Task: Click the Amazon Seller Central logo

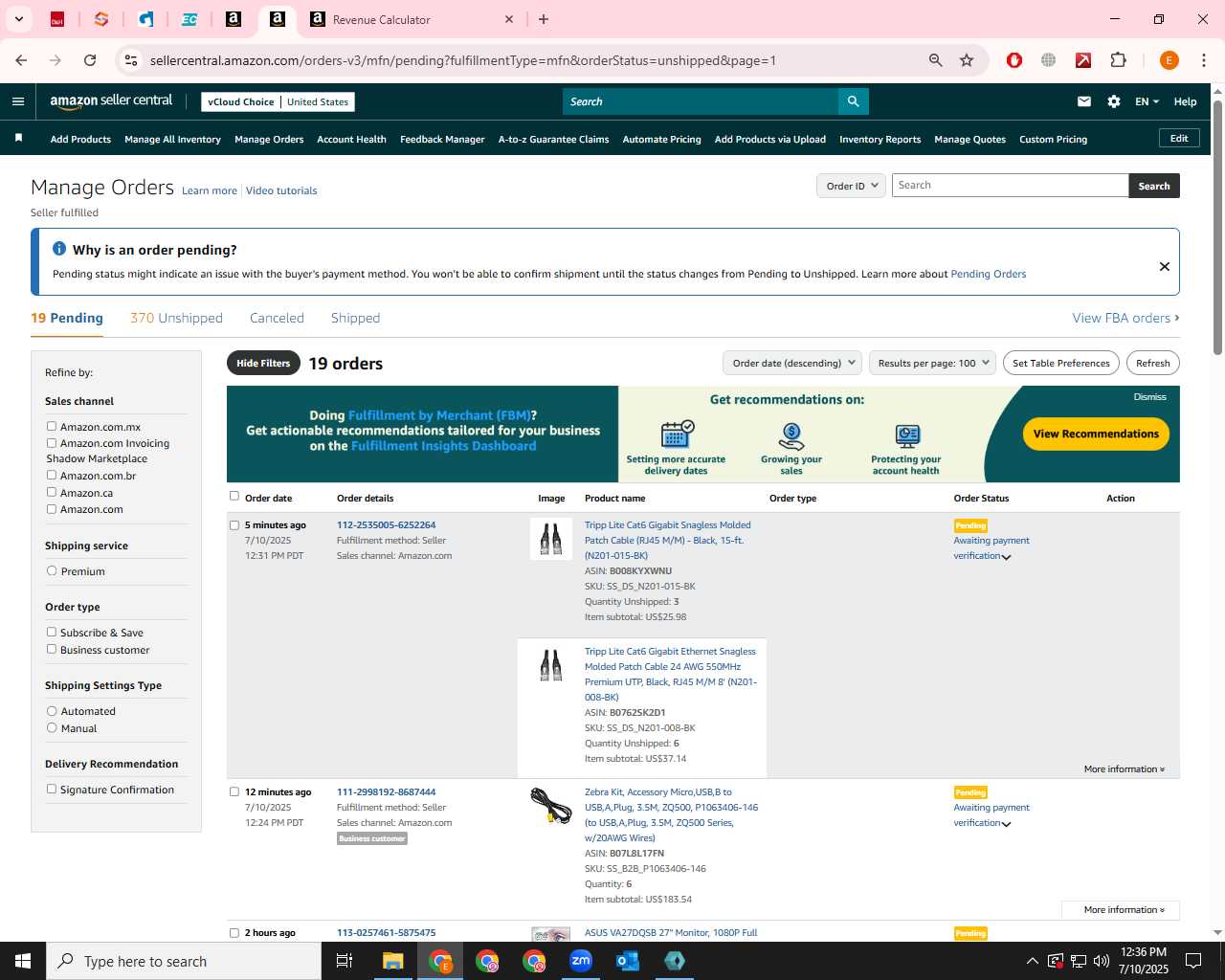Action: (111, 101)
